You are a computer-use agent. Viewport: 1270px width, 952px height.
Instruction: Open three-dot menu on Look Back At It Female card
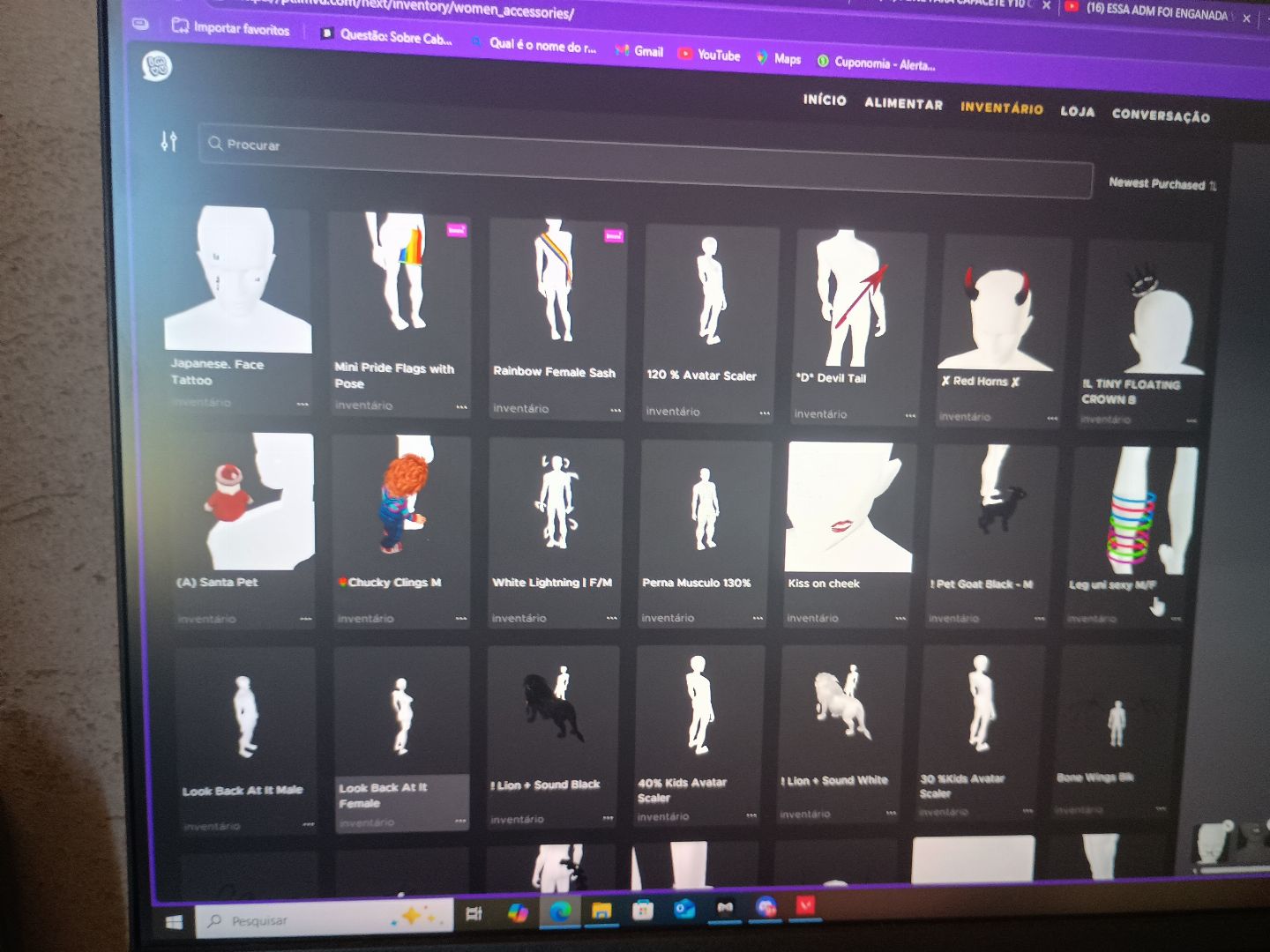tap(460, 822)
